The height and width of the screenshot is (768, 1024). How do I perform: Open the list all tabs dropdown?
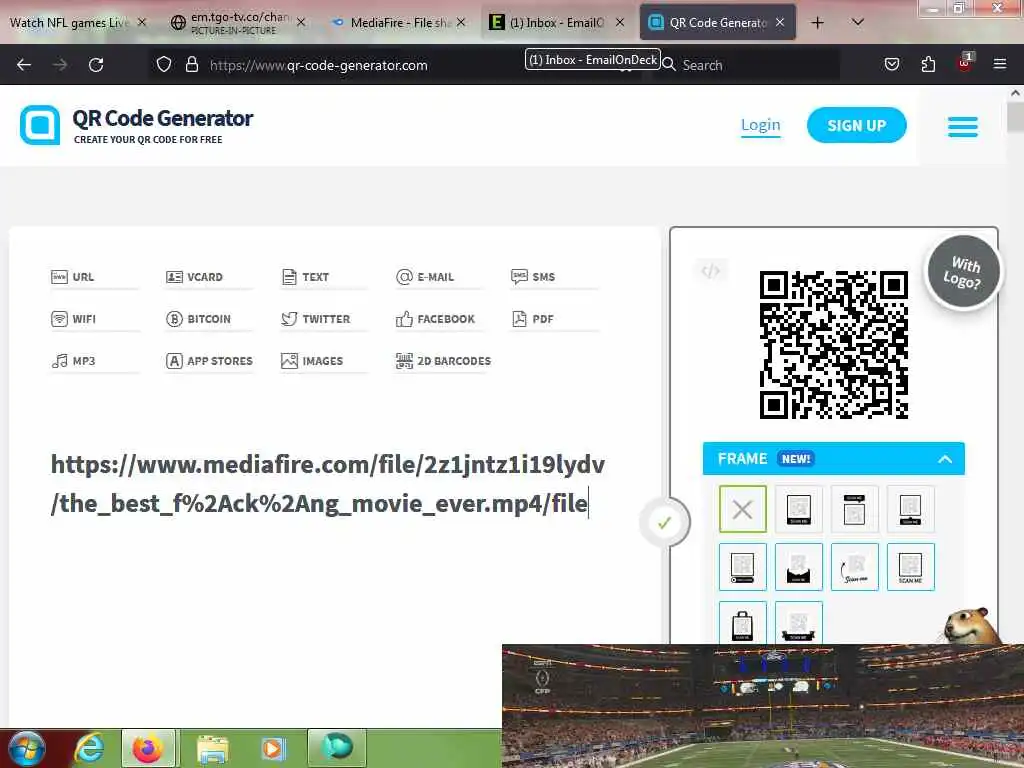tap(857, 23)
